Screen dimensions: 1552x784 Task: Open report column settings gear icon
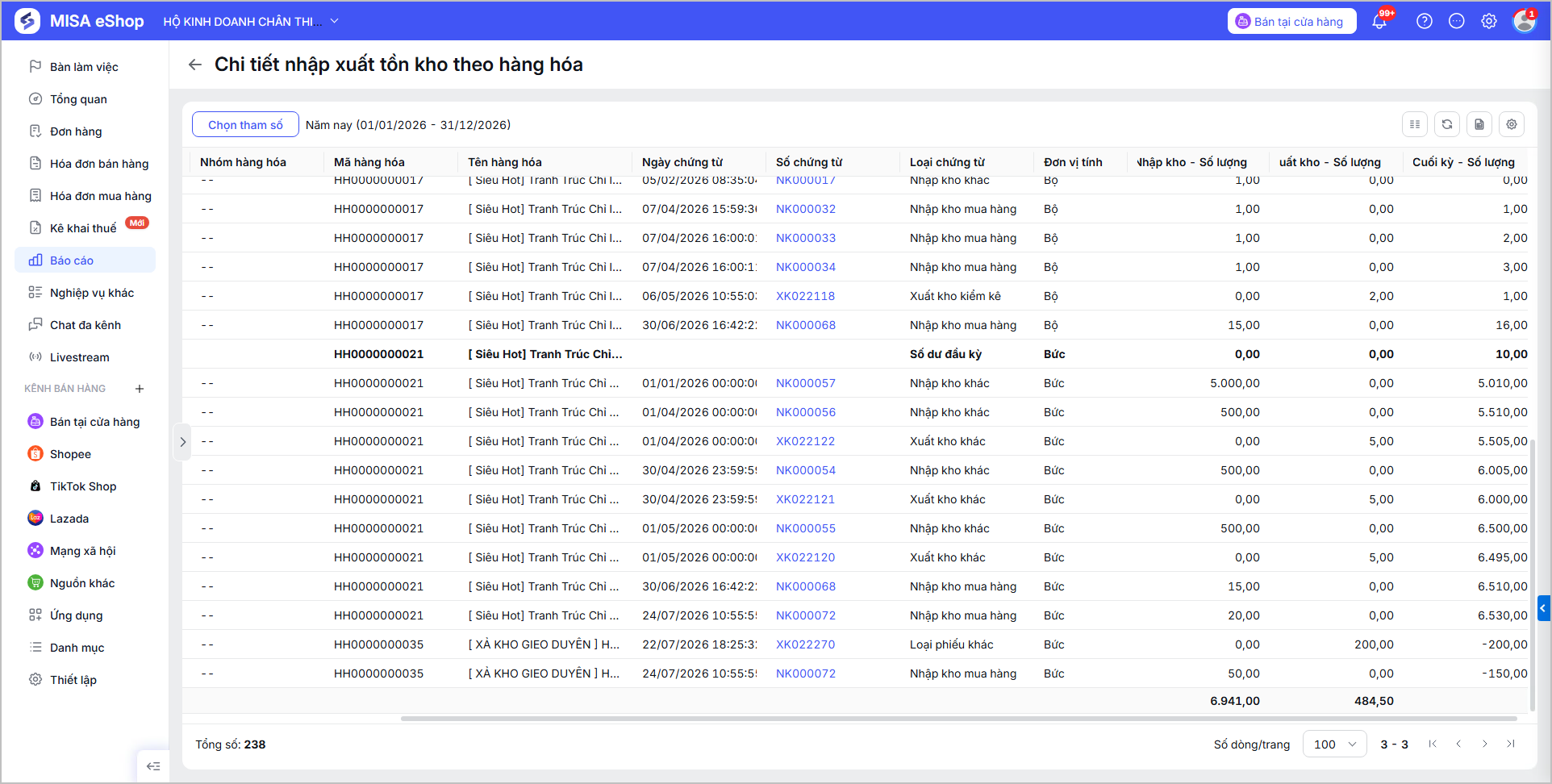click(x=1512, y=124)
